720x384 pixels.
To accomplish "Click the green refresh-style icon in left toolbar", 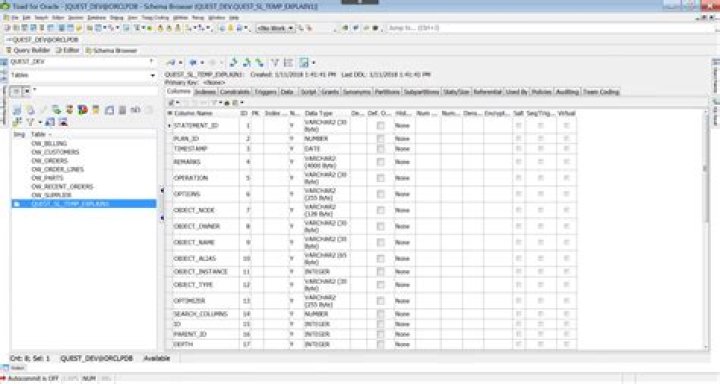I will [56, 110].
